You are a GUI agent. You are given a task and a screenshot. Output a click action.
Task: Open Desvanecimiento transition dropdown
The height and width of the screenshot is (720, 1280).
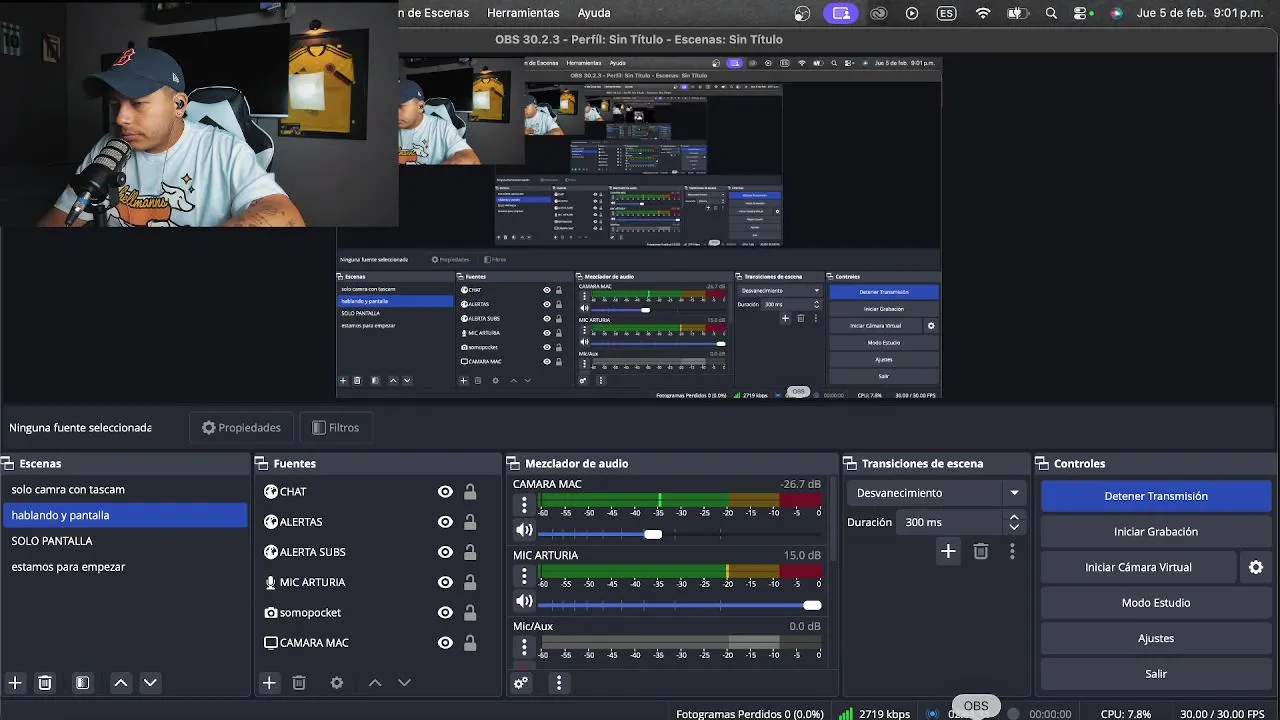(937, 493)
